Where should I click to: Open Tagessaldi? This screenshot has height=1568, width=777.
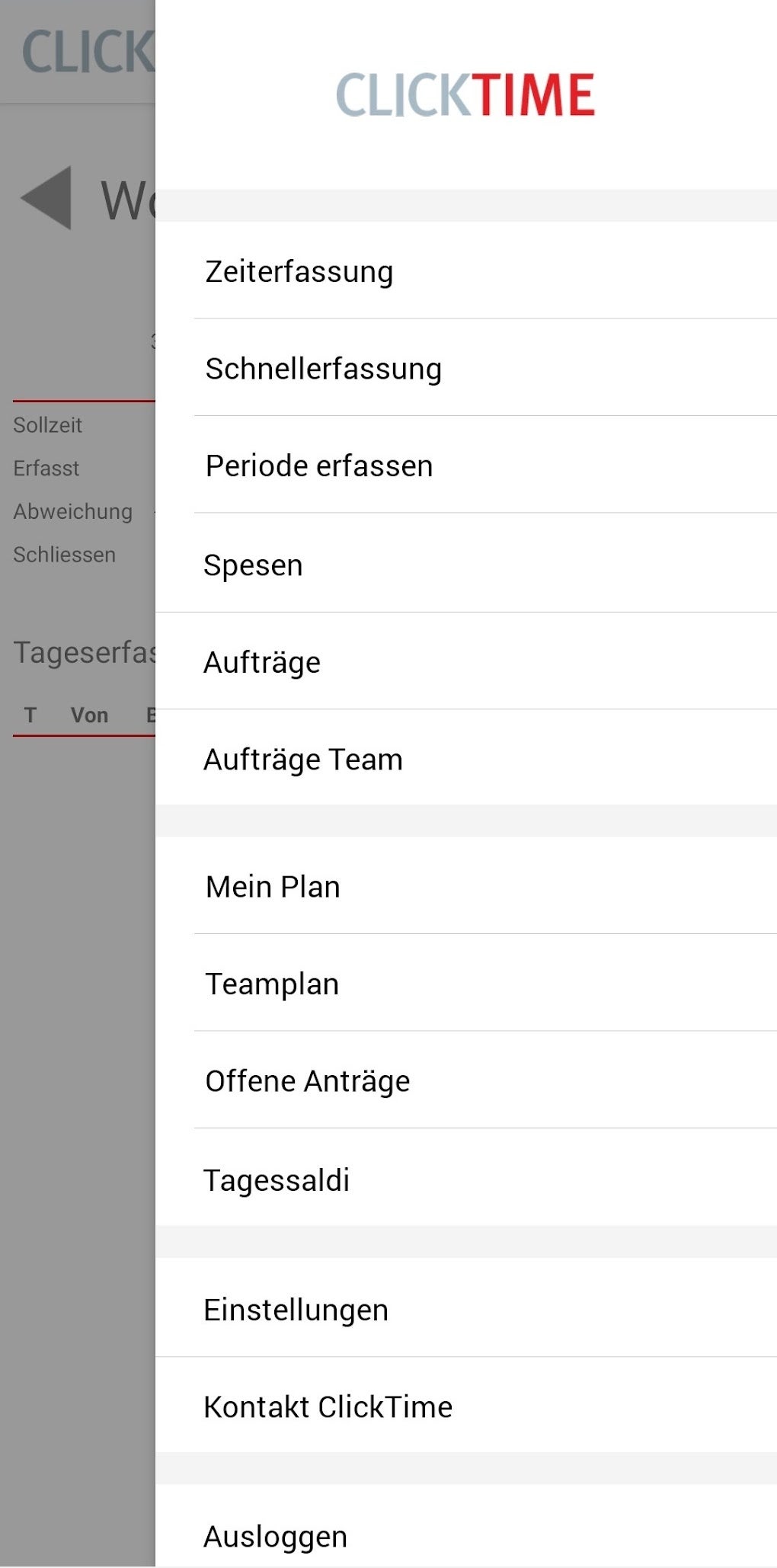[x=276, y=1179]
